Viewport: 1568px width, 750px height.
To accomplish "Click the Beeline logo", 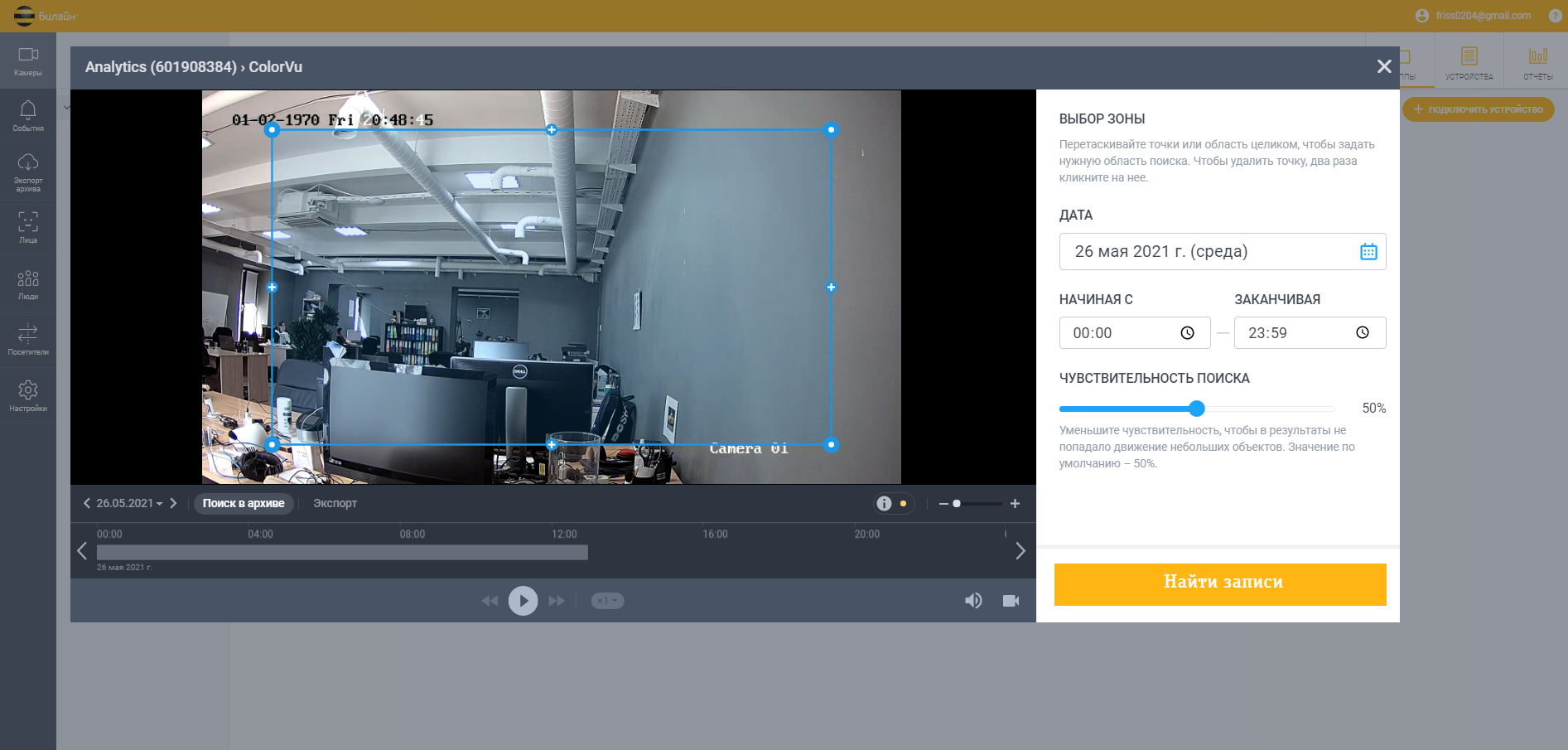I will tap(45, 16).
